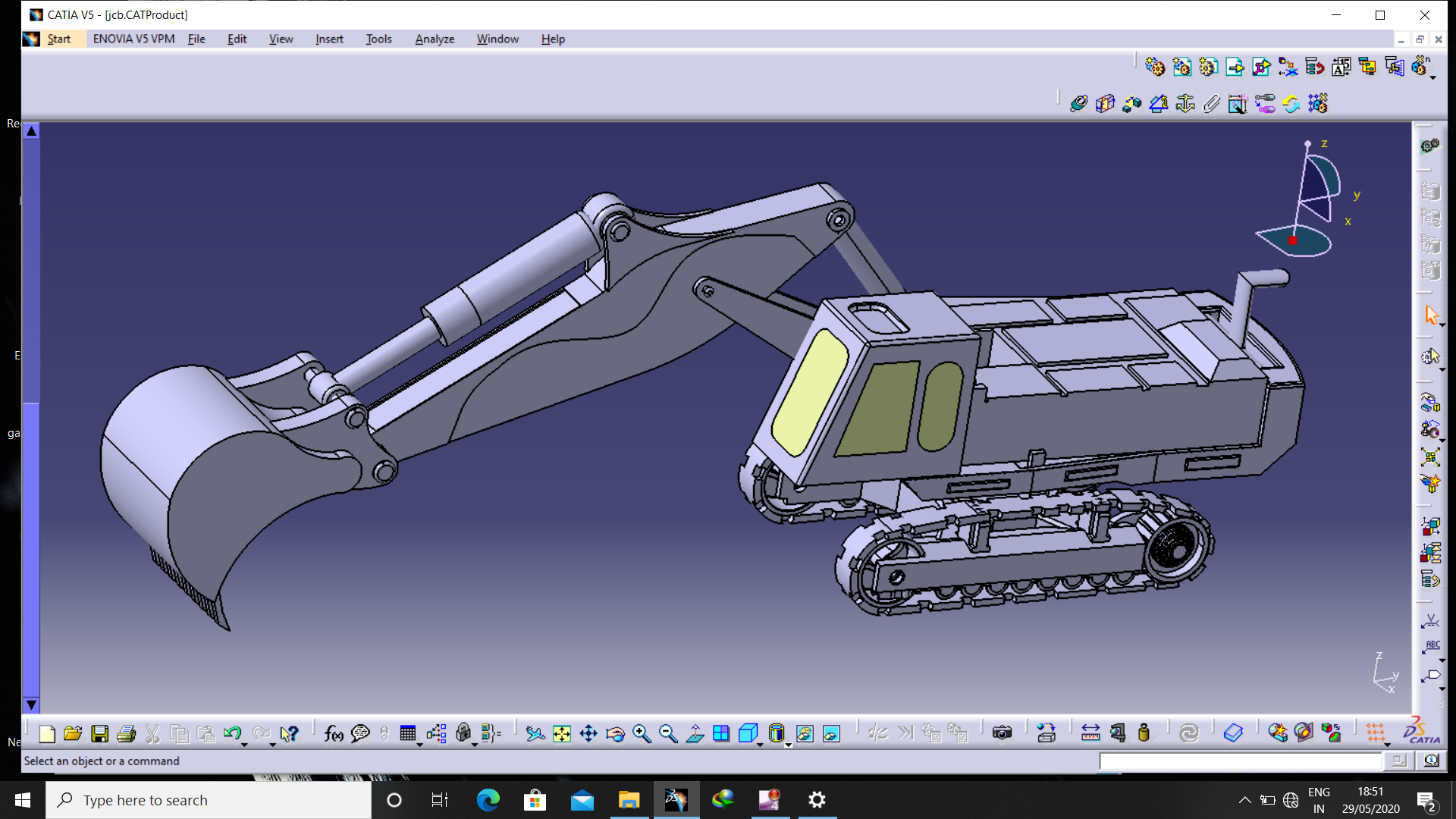Activate the Rotate view tool
The height and width of the screenshot is (819, 1456).
(615, 733)
